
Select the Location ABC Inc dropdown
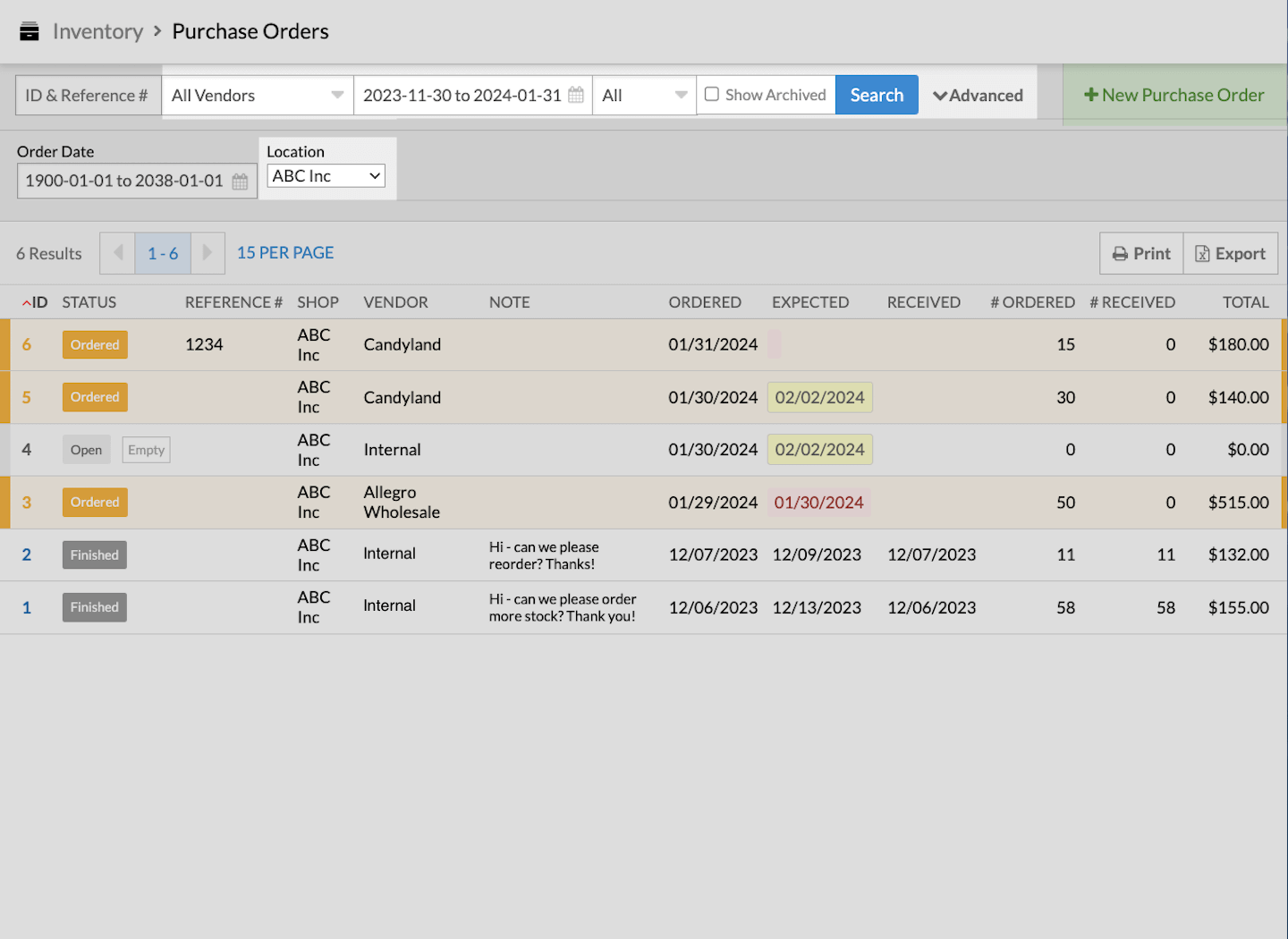tap(326, 176)
